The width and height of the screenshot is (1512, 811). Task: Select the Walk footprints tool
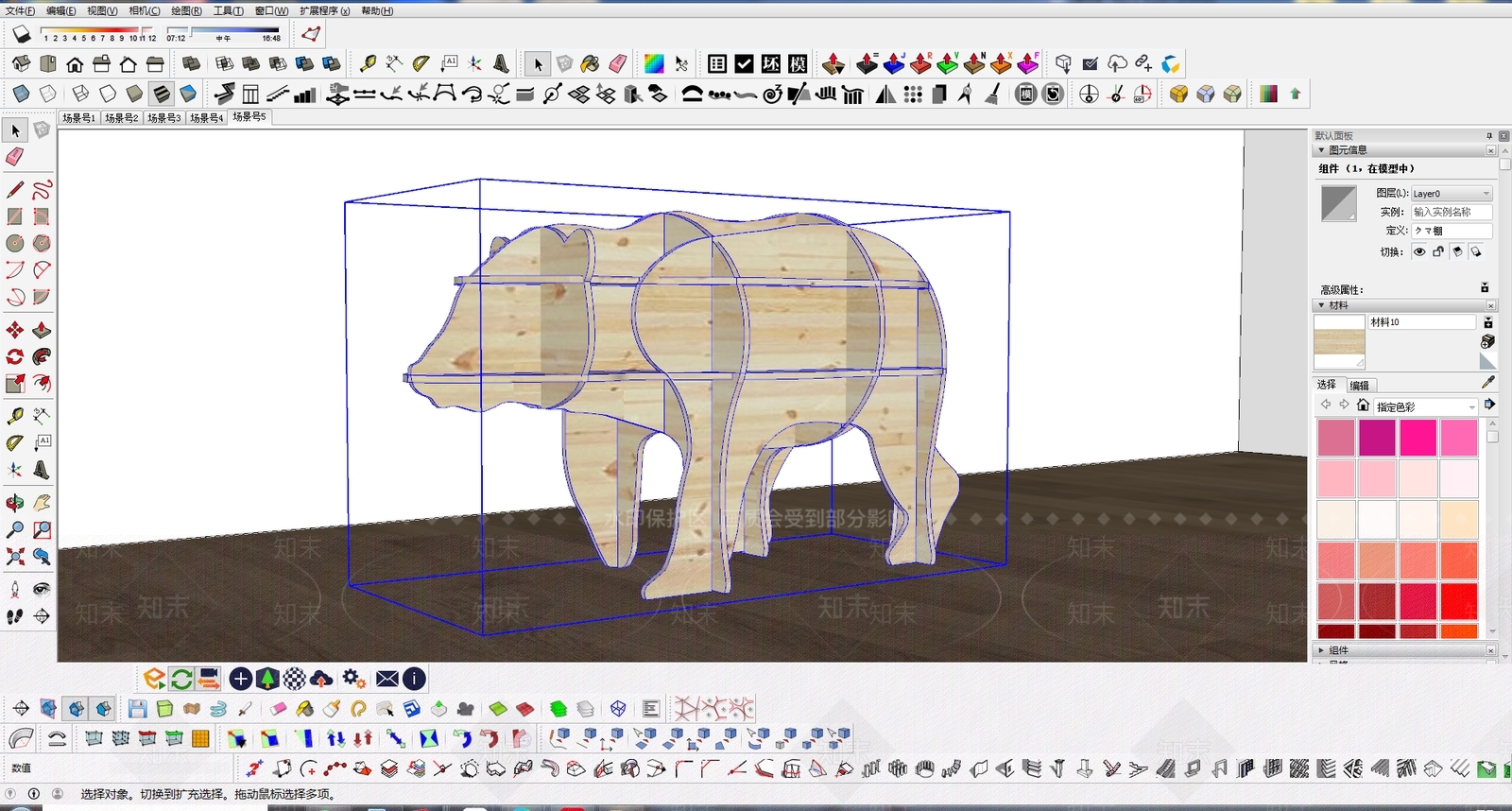point(15,616)
